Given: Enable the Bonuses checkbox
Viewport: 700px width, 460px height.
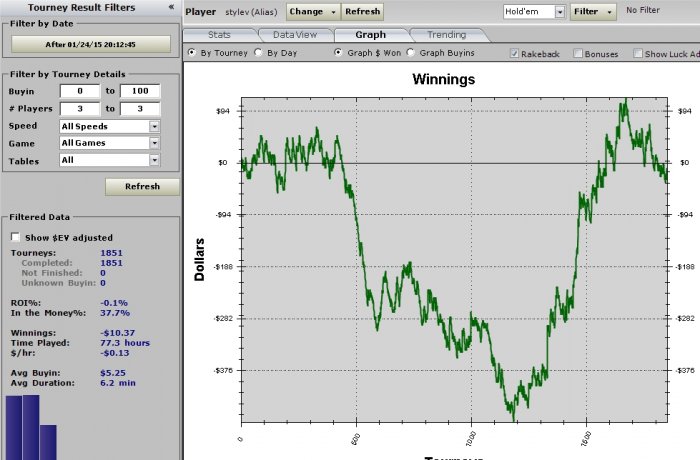Looking at the screenshot, I should tap(578, 54).
